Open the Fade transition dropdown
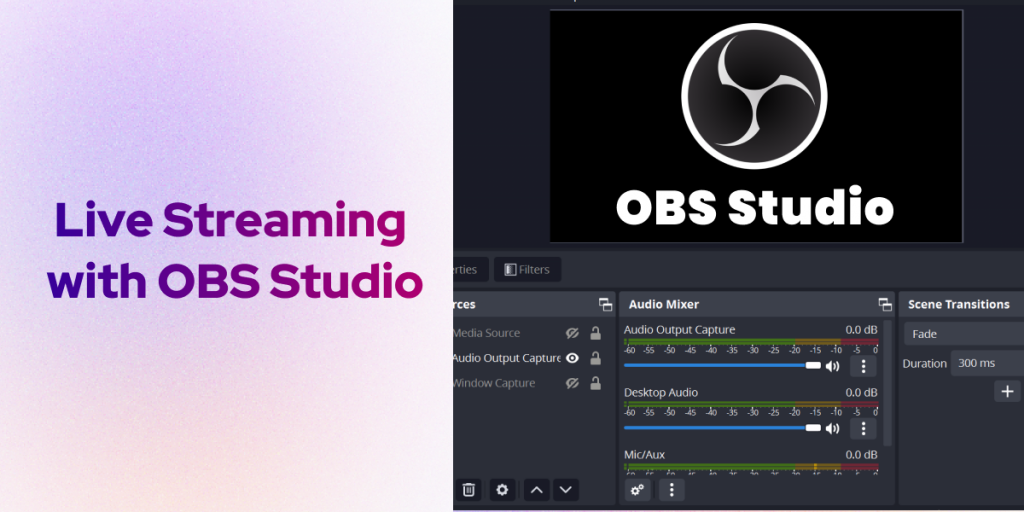 tap(964, 334)
